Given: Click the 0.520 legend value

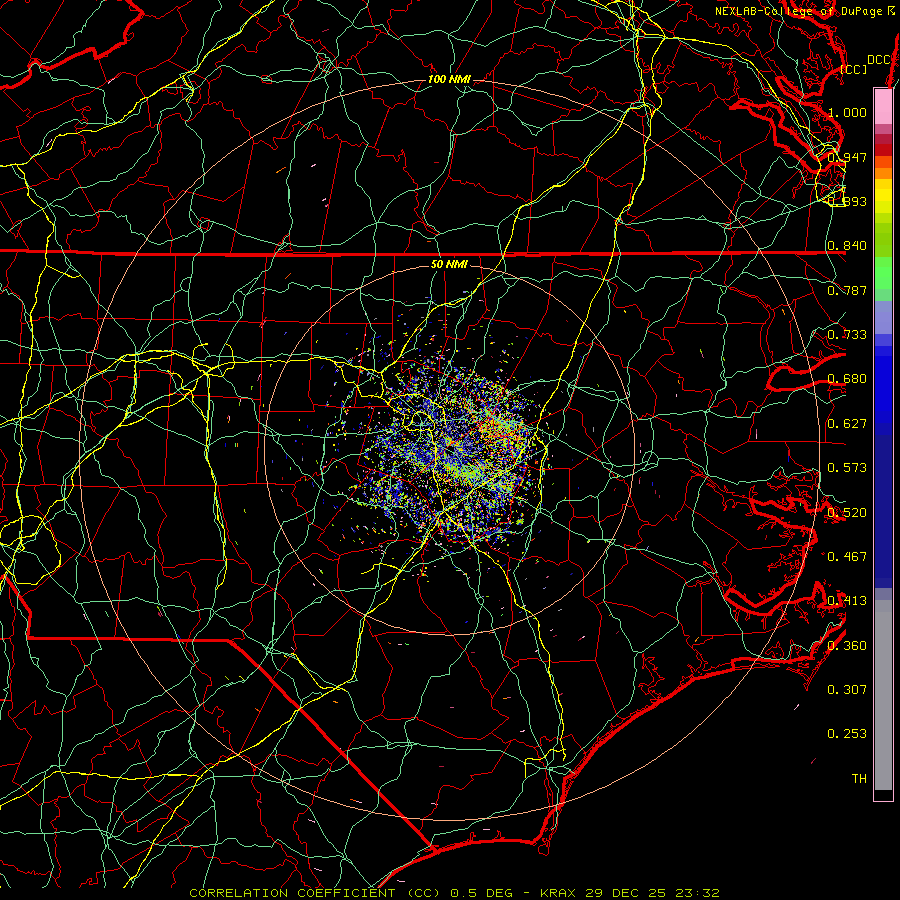Looking at the screenshot, I should point(847,513).
